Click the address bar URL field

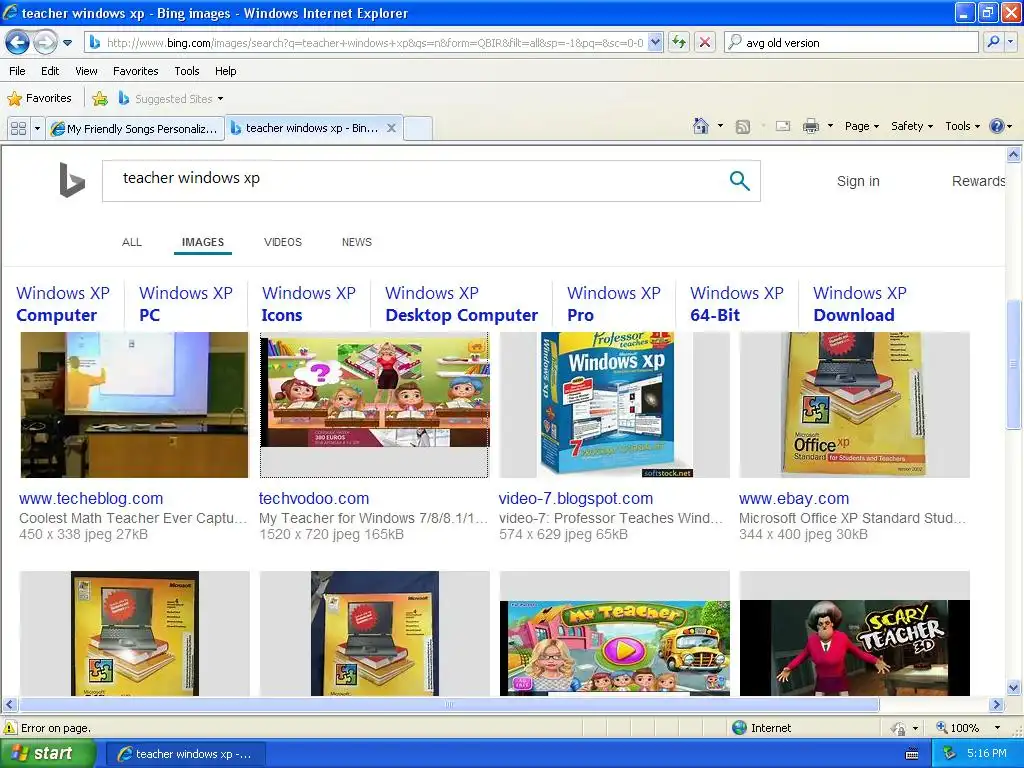pyautogui.click(x=374, y=43)
